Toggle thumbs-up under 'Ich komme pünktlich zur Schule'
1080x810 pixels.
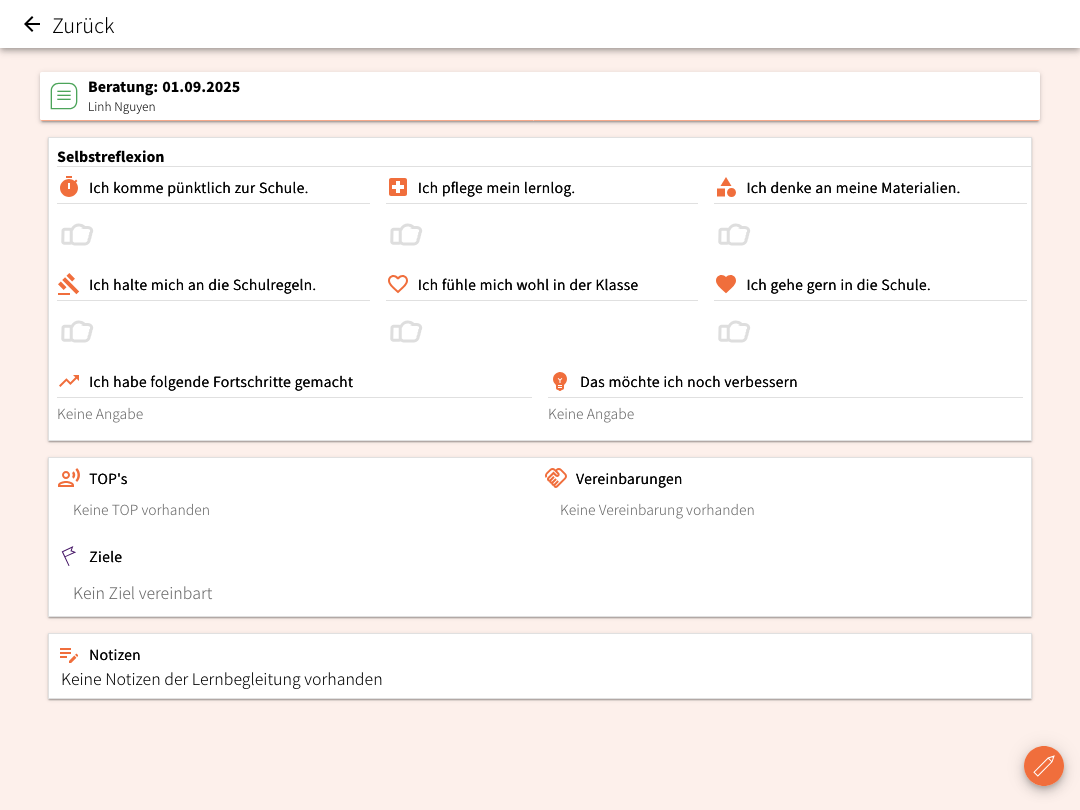point(77,235)
